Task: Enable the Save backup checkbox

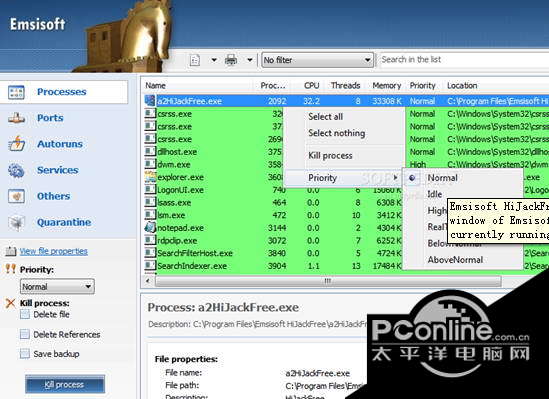Action: [x=25, y=354]
